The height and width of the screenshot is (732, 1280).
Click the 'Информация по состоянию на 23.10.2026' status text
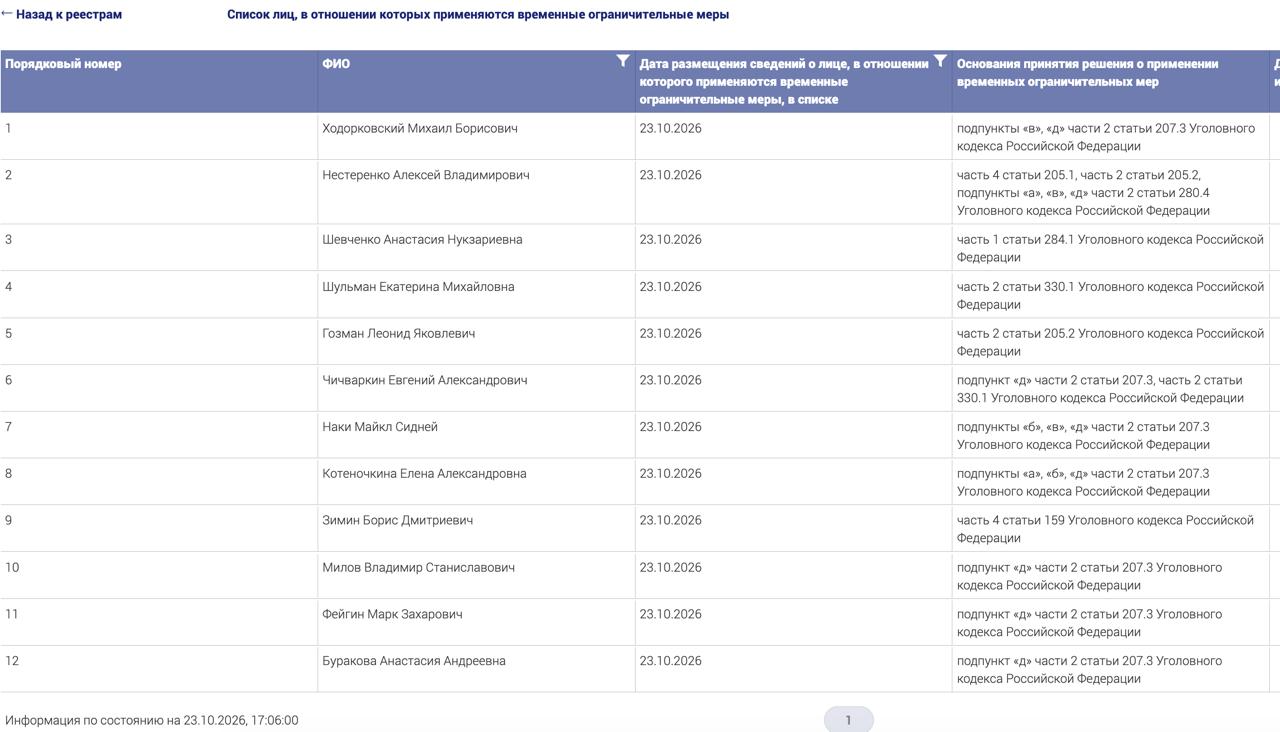(x=152, y=720)
